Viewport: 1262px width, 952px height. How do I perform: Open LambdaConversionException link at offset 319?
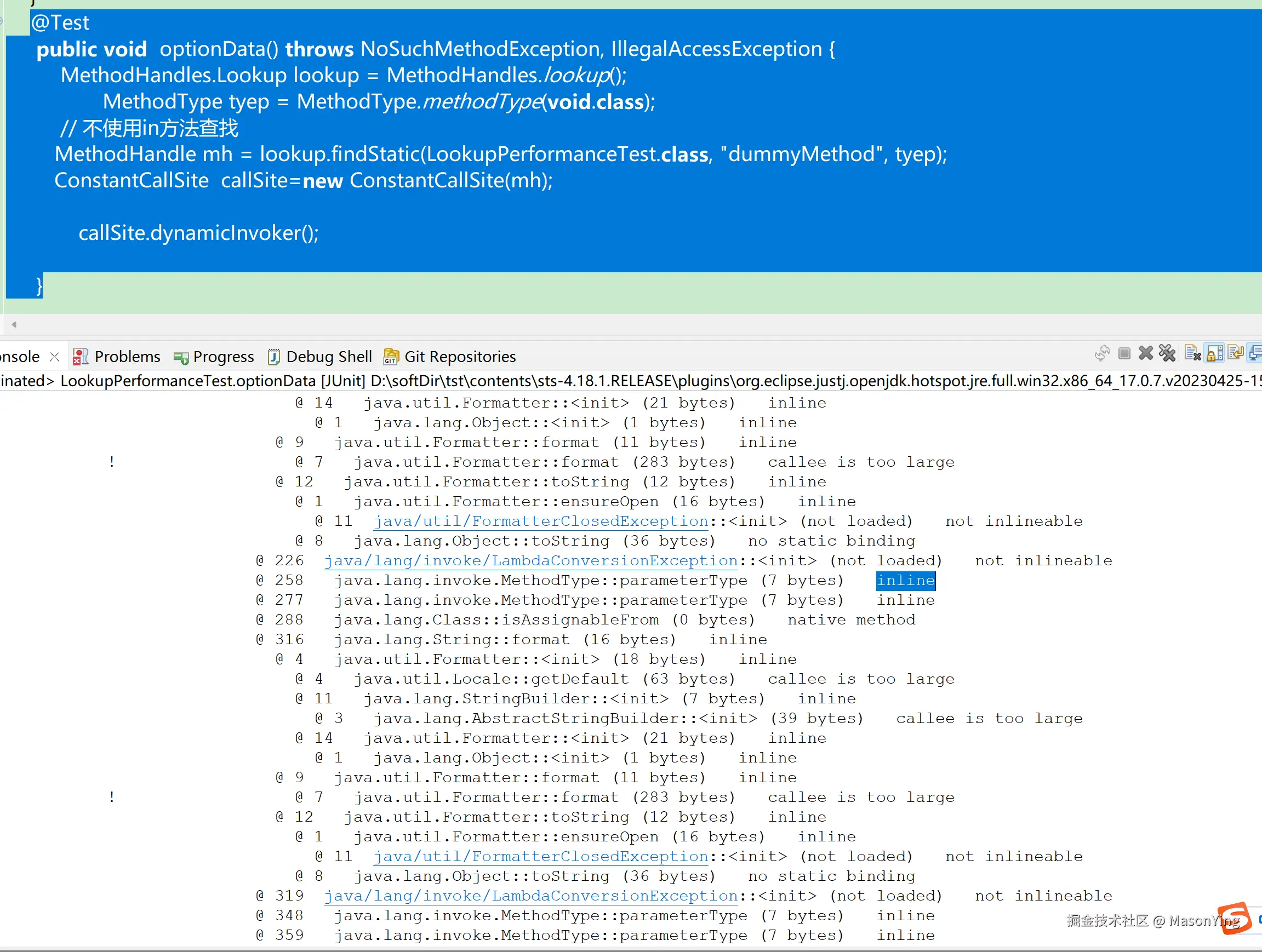[x=530, y=896]
